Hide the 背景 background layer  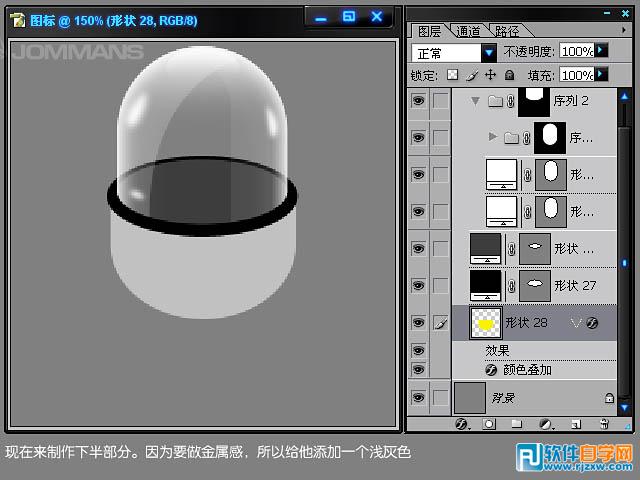tap(418, 398)
